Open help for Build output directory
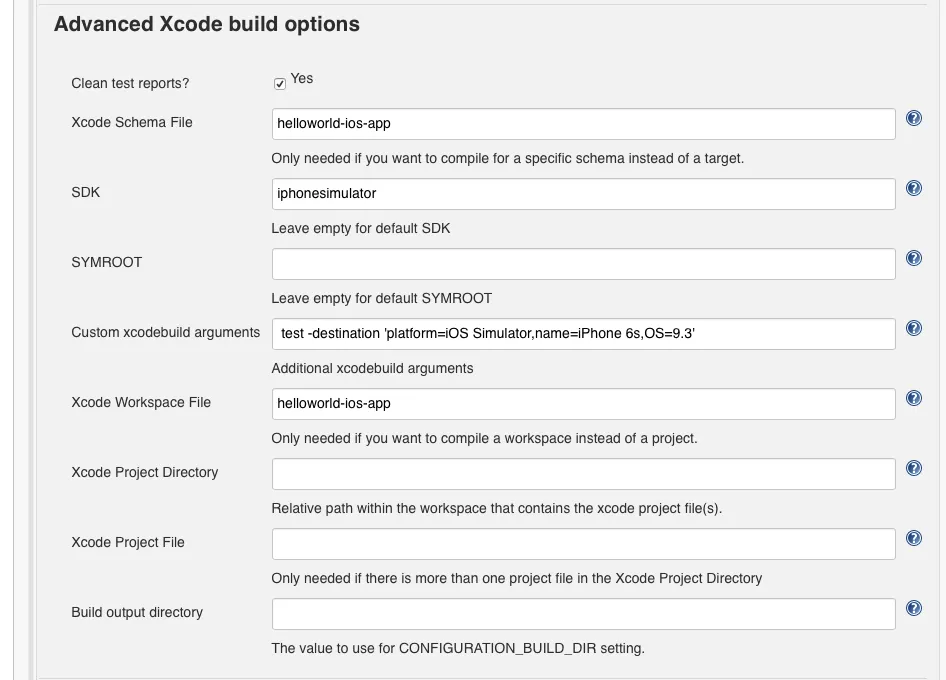Viewport: 946px width, 680px height. click(913, 608)
